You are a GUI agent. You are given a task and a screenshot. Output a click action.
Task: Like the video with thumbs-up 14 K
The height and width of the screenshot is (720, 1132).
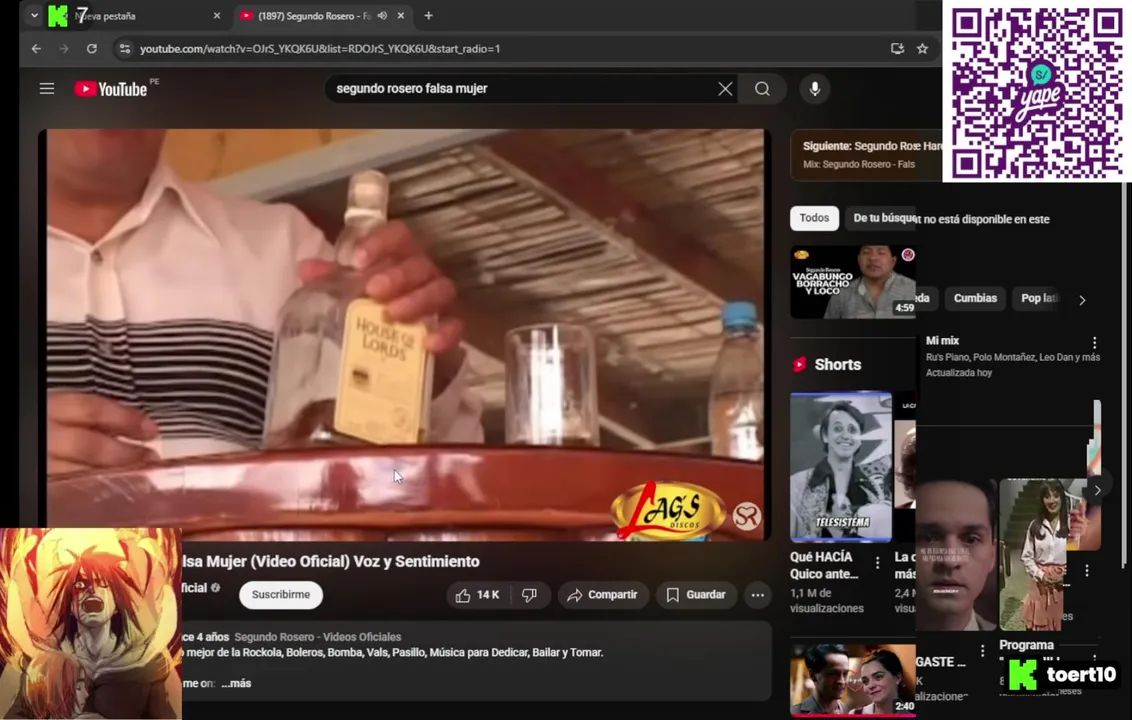point(478,594)
